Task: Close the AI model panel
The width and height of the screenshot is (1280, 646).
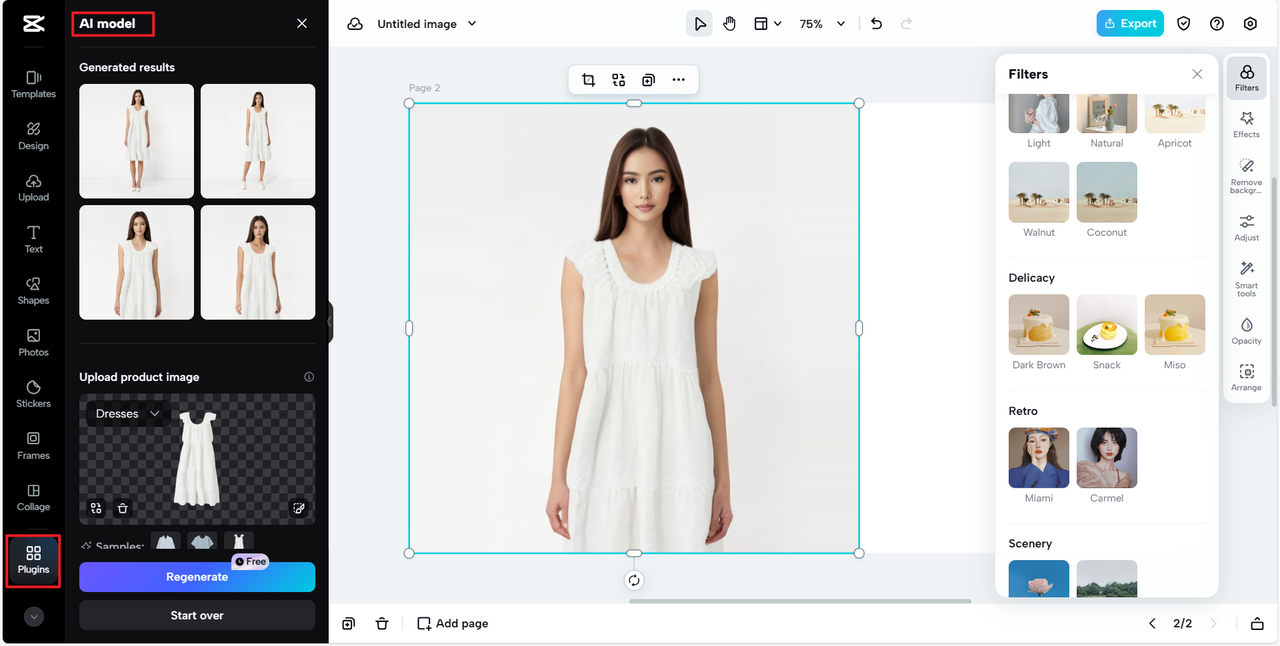Action: point(302,24)
